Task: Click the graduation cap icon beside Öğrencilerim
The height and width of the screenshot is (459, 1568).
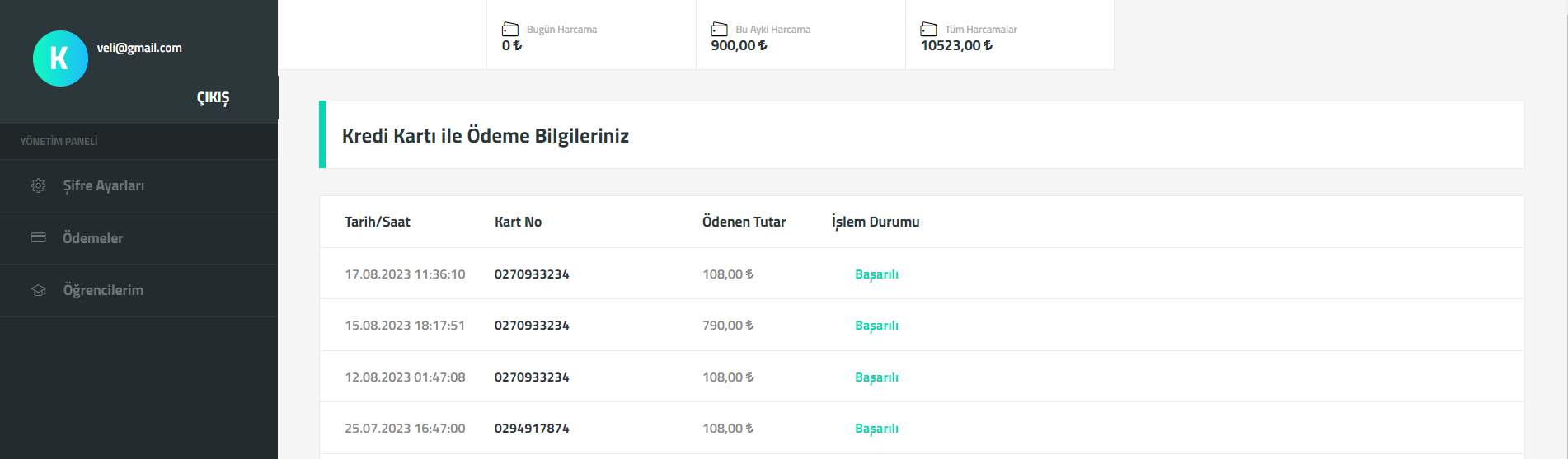Action: click(x=38, y=290)
